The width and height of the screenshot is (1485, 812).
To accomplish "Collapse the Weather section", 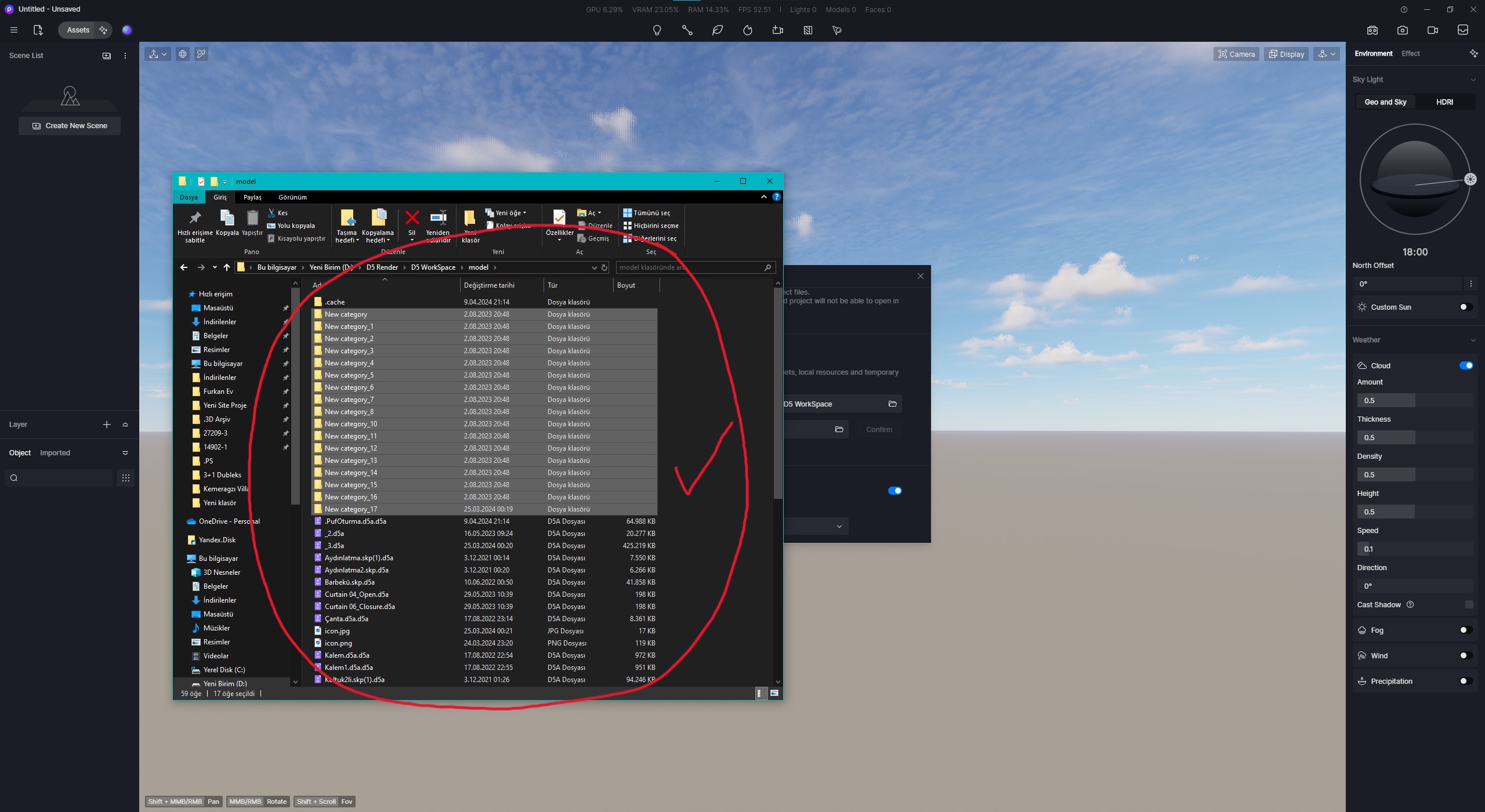I will 1473,340.
